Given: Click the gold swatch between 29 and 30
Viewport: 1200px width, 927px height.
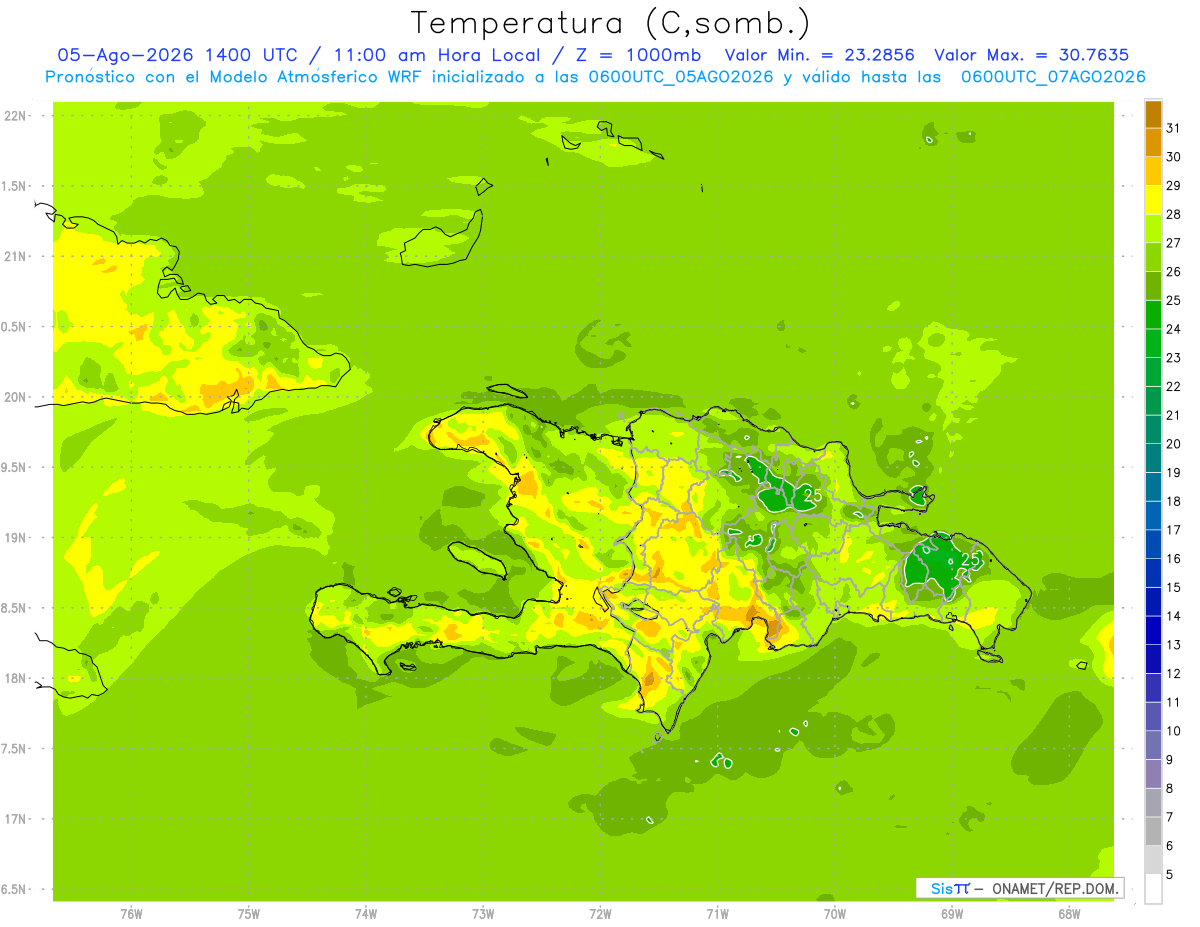Looking at the screenshot, I should tap(1153, 171).
